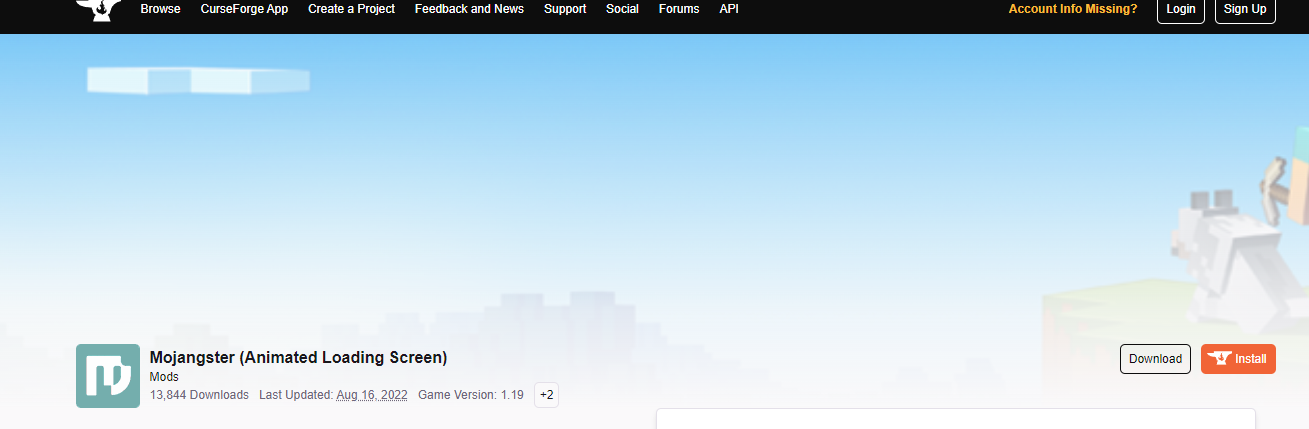Click the CurseForge anvil logo
The image size is (1309, 429).
pos(99,10)
